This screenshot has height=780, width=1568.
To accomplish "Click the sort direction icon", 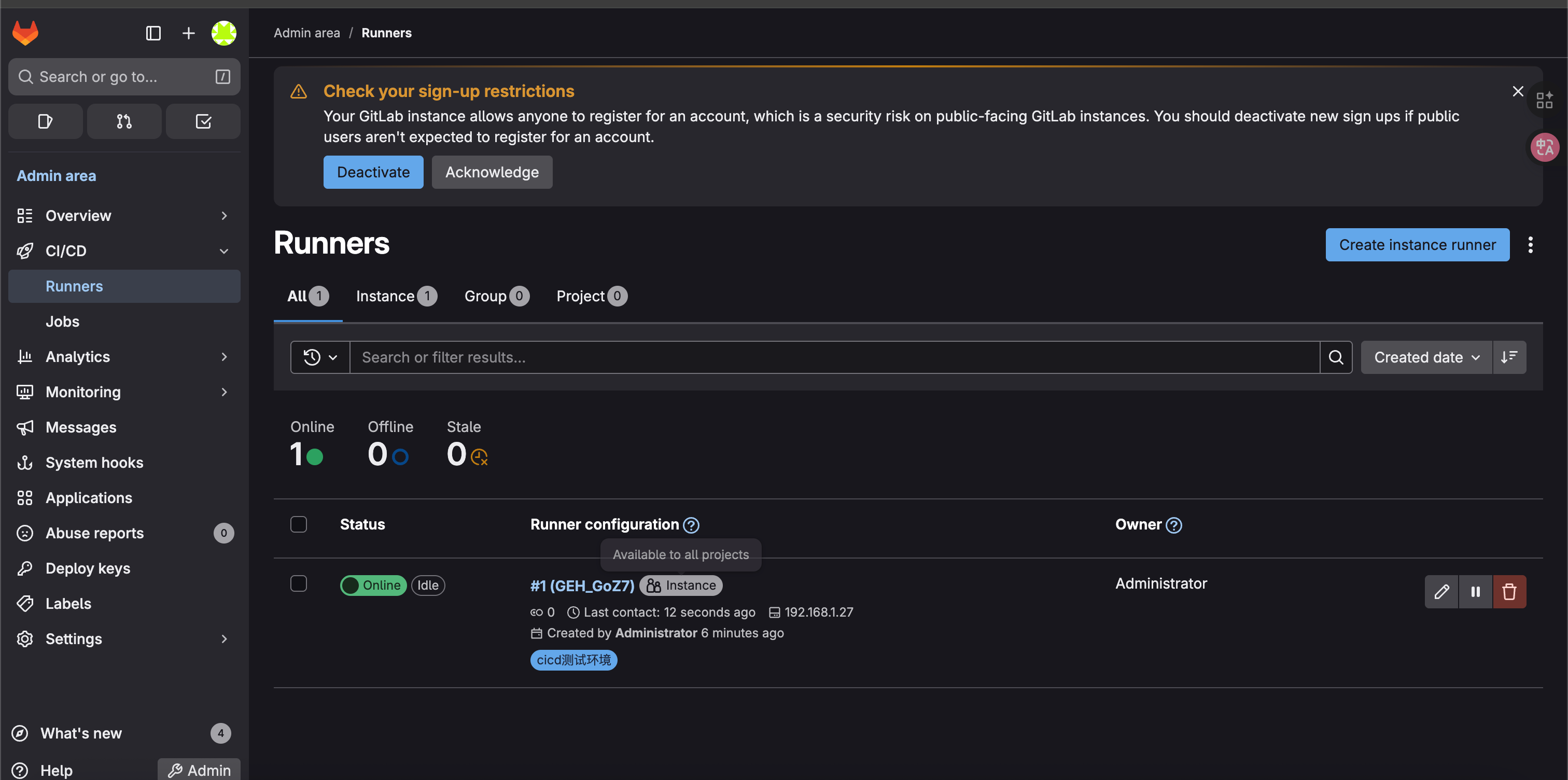I will coord(1508,357).
